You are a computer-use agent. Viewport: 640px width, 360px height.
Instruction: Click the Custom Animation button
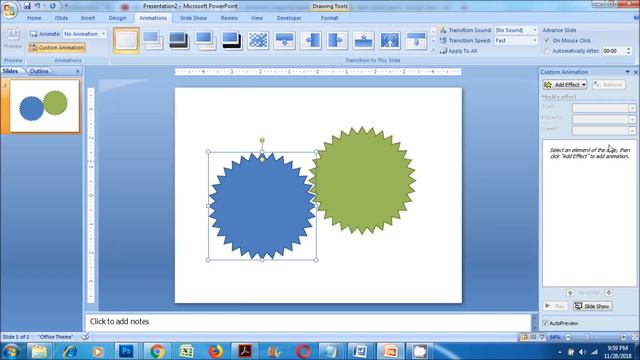[x=57, y=48]
